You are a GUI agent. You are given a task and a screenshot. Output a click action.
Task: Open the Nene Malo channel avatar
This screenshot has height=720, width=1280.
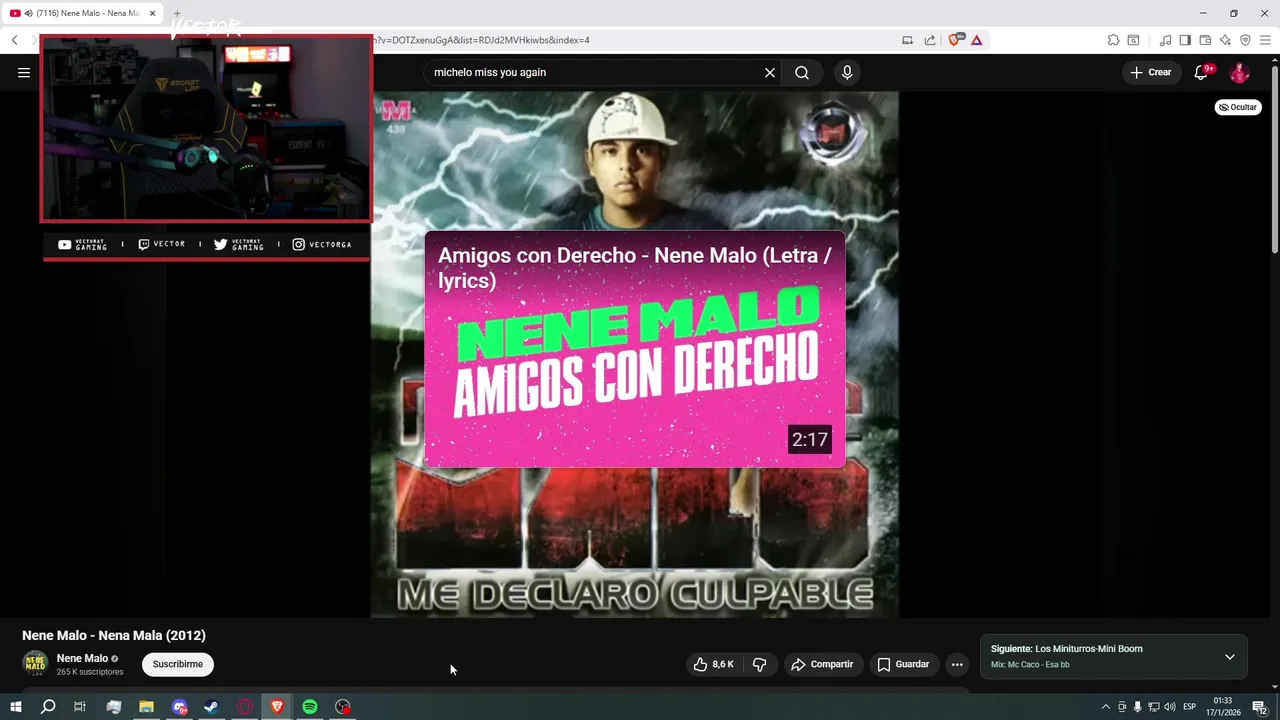[35, 664]
